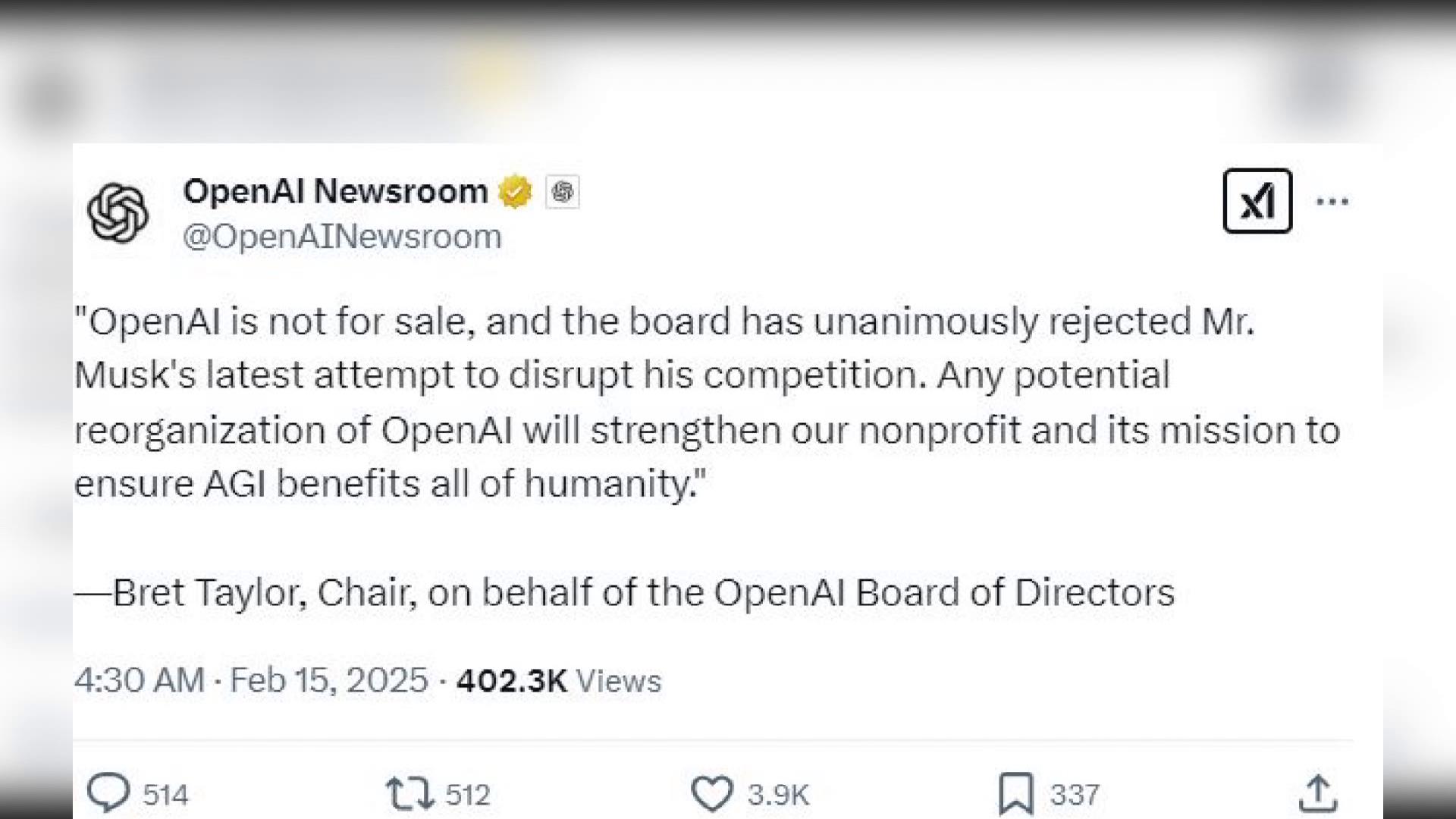Viewport: 1456px width, 819px height.
Task: Click the 3.9K likes count
Action: click(x=778, y=795)
